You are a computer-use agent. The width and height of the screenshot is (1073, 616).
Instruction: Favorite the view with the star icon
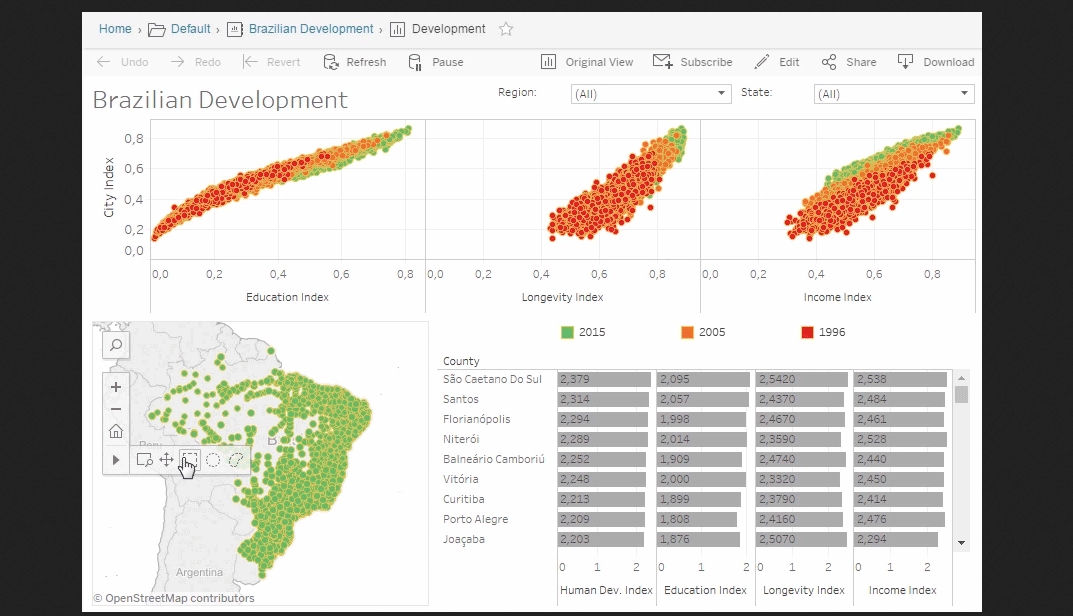506,29
